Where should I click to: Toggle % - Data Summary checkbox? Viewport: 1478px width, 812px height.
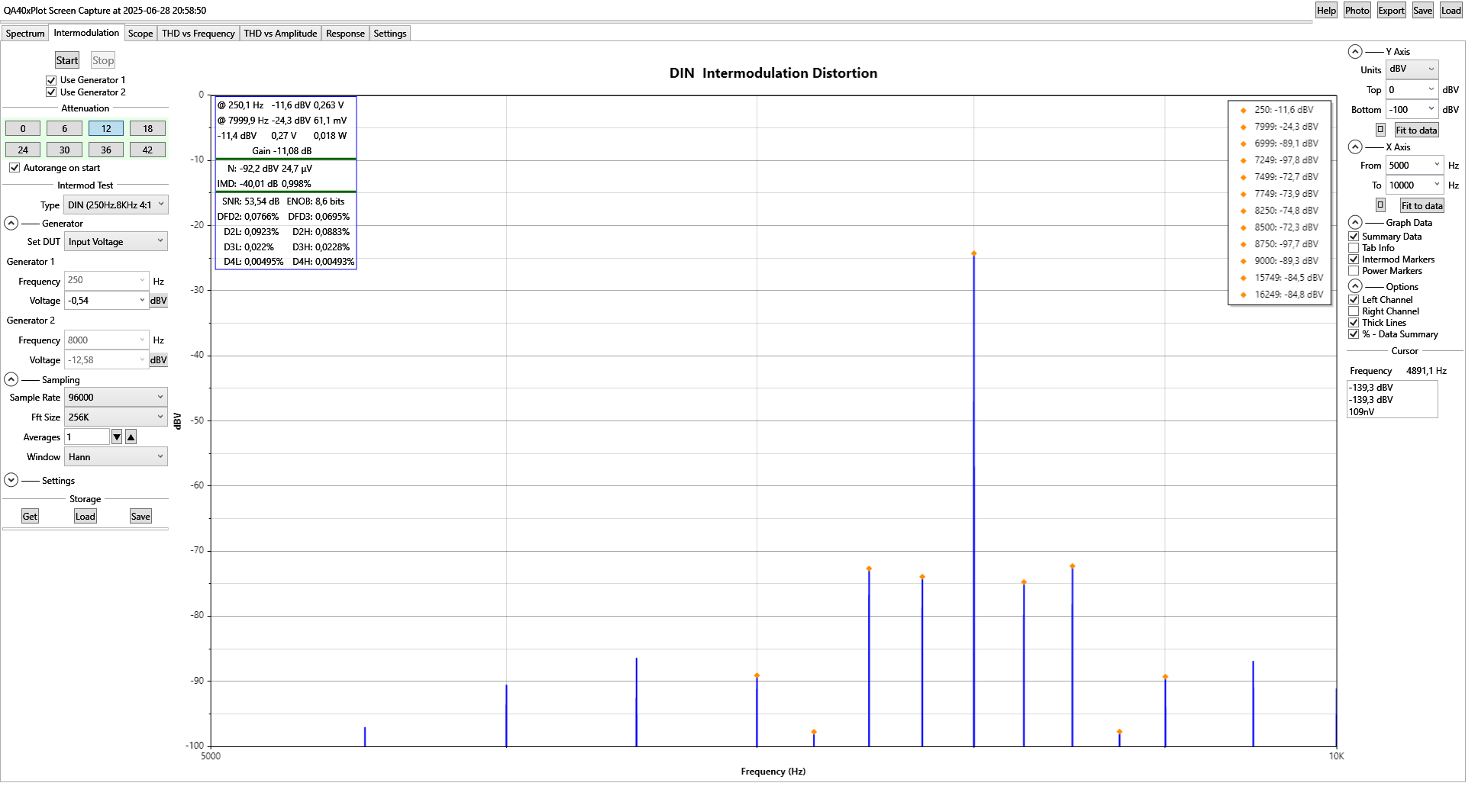pos(1354,334)
